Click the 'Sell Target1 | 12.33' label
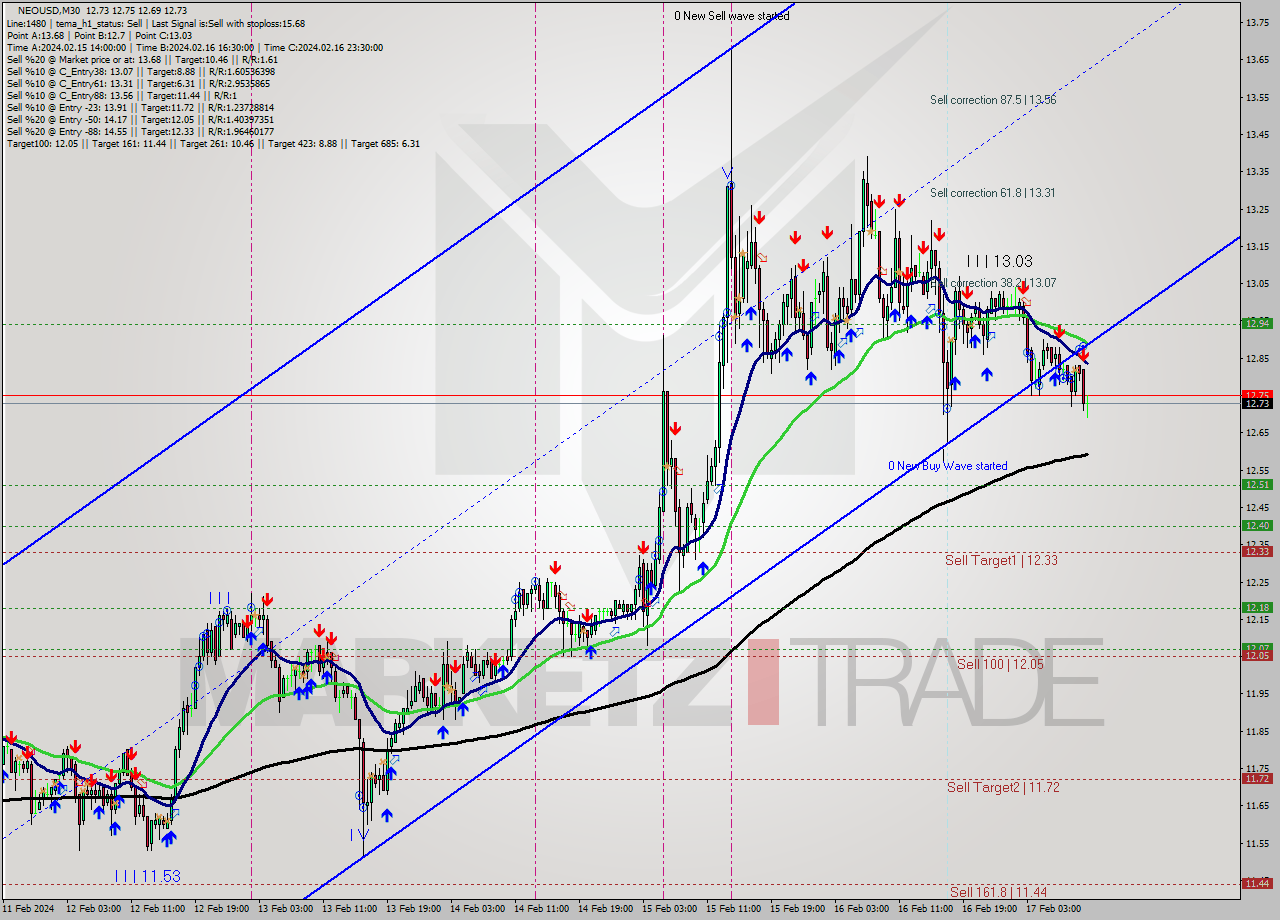Image resolution: width=1280 pixels, height=920 pixels. point(1001,560)
